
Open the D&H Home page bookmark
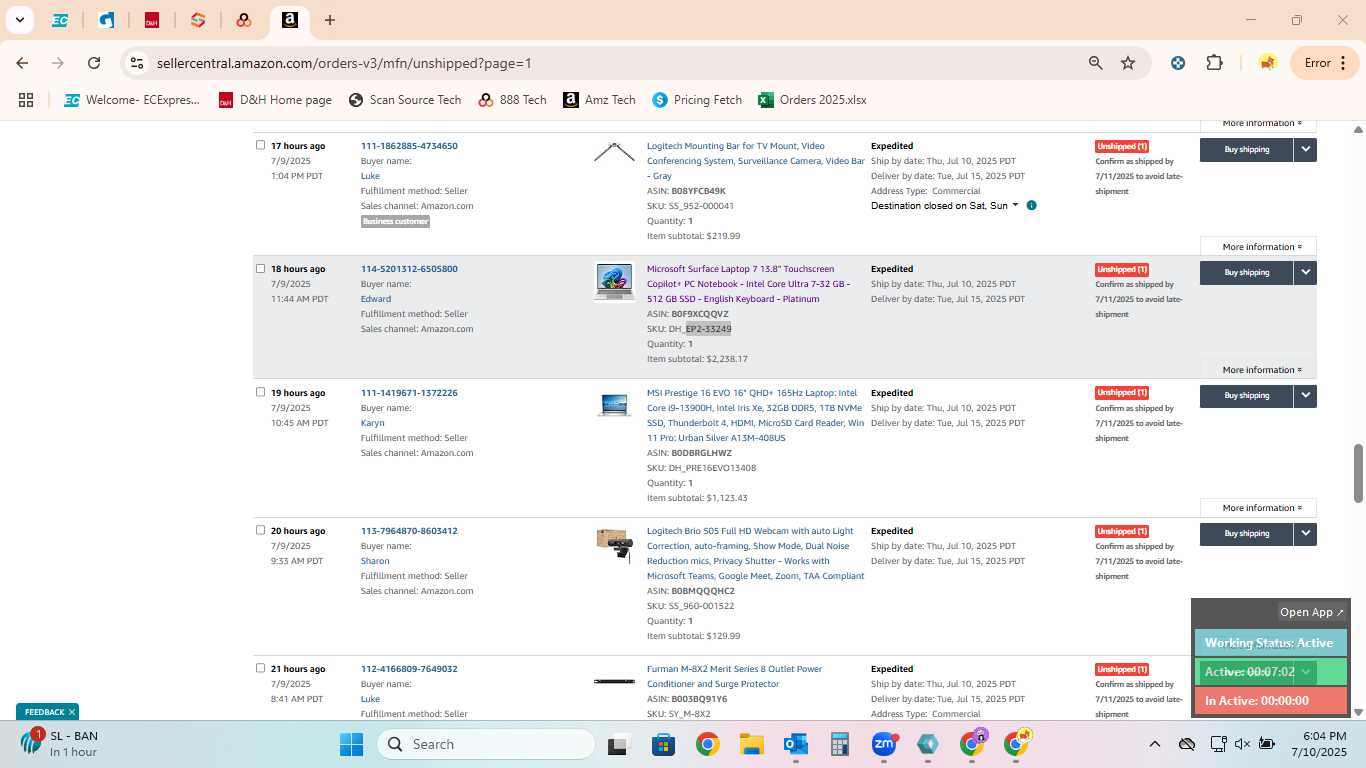(x=275, y=100)
